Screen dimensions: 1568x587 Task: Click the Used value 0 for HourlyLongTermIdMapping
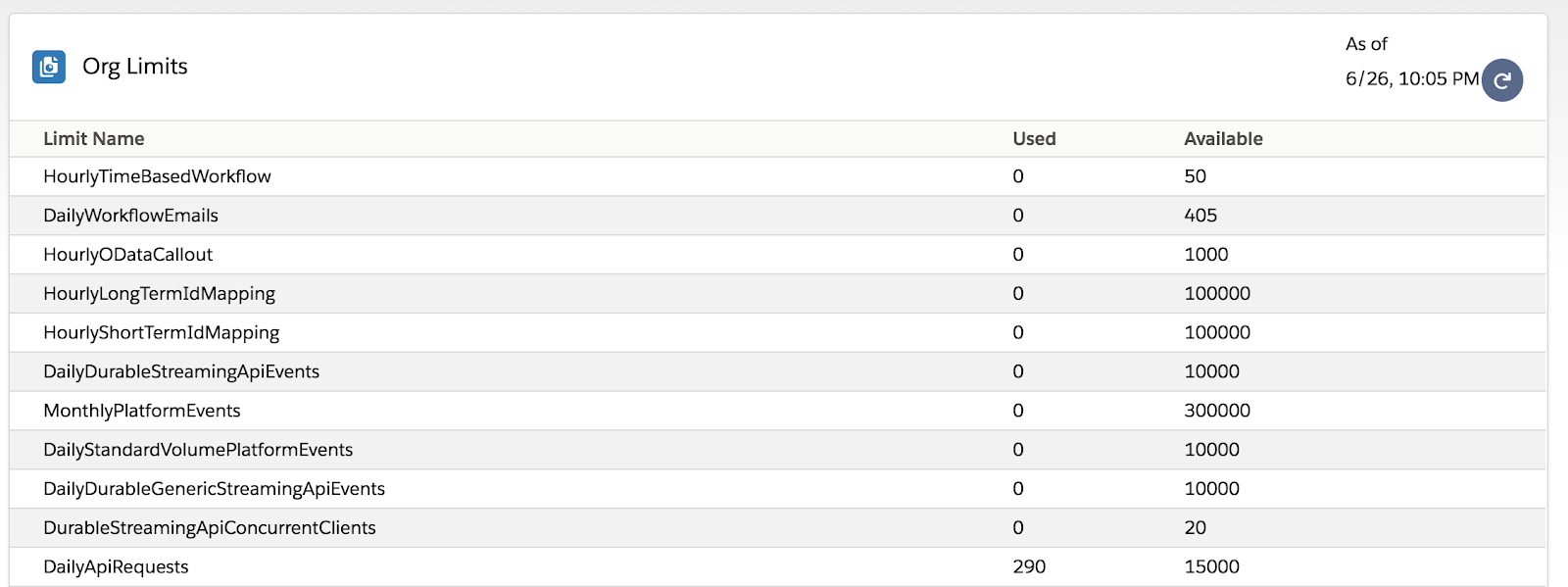click(1018, 294)
